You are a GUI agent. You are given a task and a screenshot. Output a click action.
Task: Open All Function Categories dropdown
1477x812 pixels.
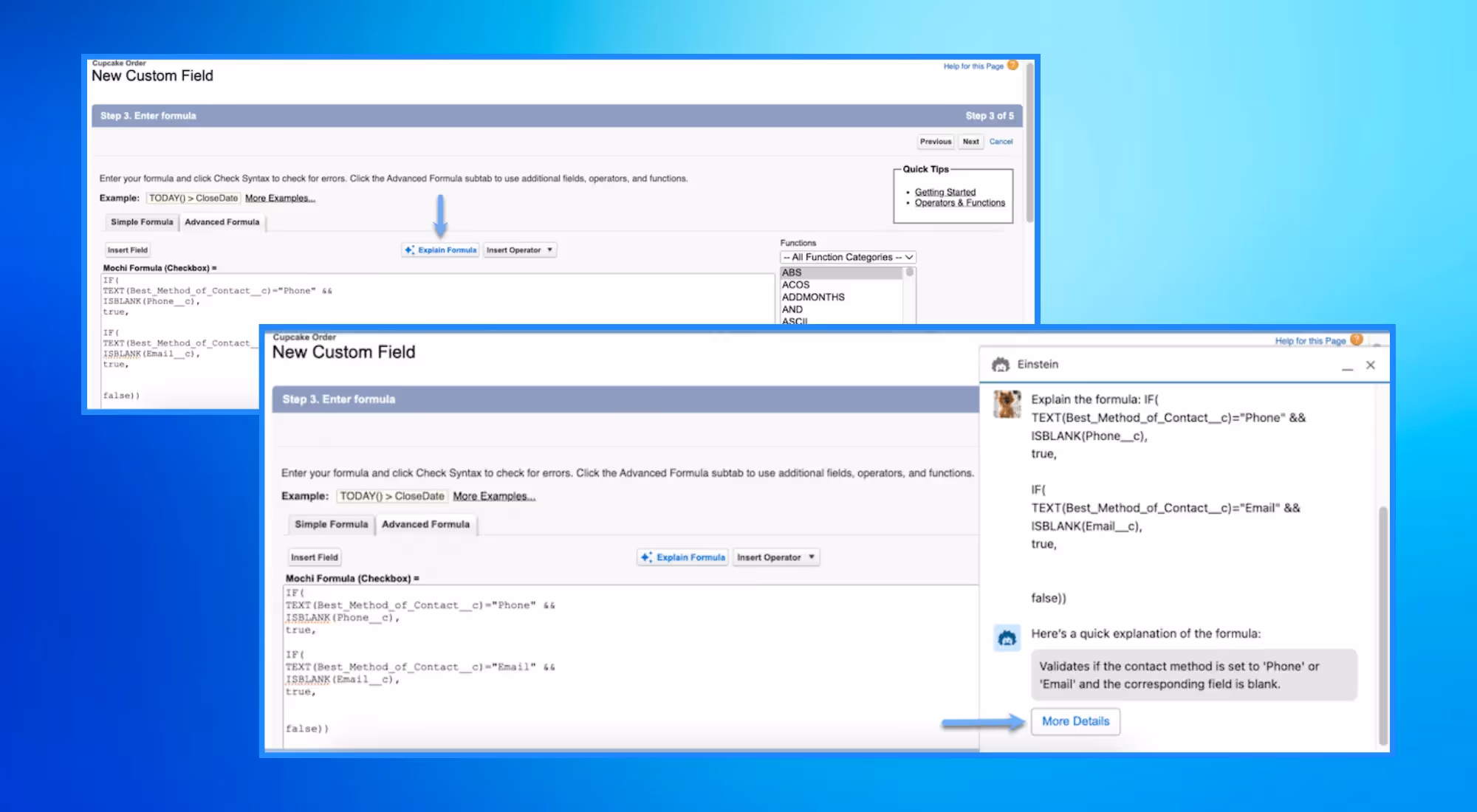click(x=848, y=257)
